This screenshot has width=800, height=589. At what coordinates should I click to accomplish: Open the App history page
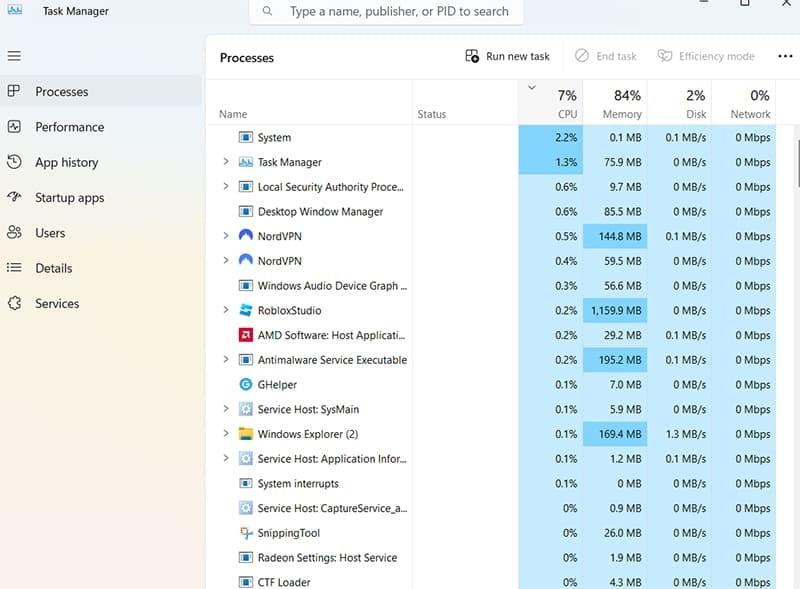pyautogui.click(x=101, y=162)
